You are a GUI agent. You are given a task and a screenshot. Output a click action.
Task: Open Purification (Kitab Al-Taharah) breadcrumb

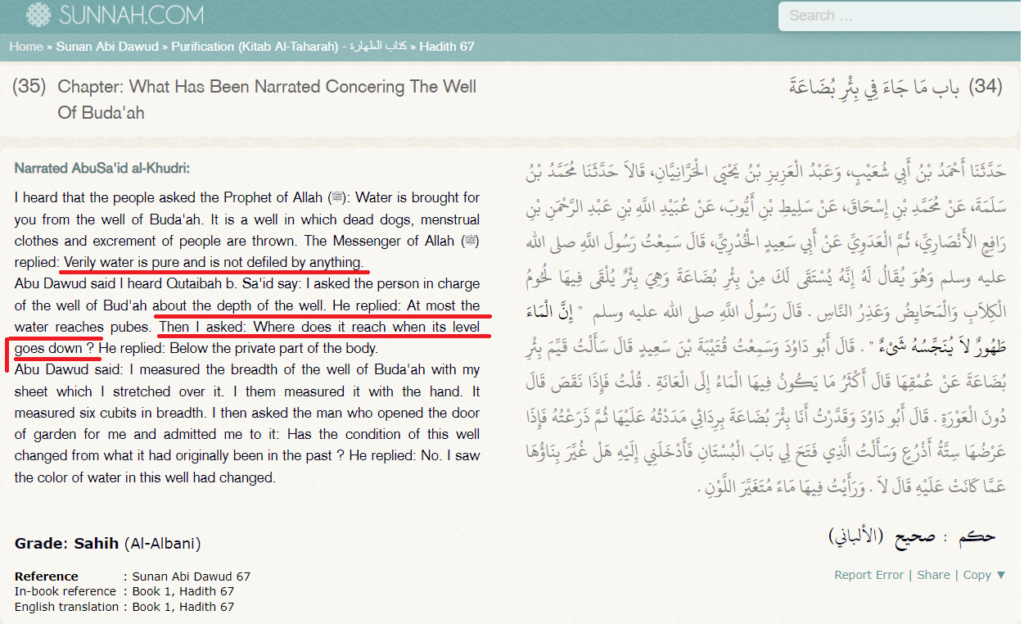click(x=289, y=46)
